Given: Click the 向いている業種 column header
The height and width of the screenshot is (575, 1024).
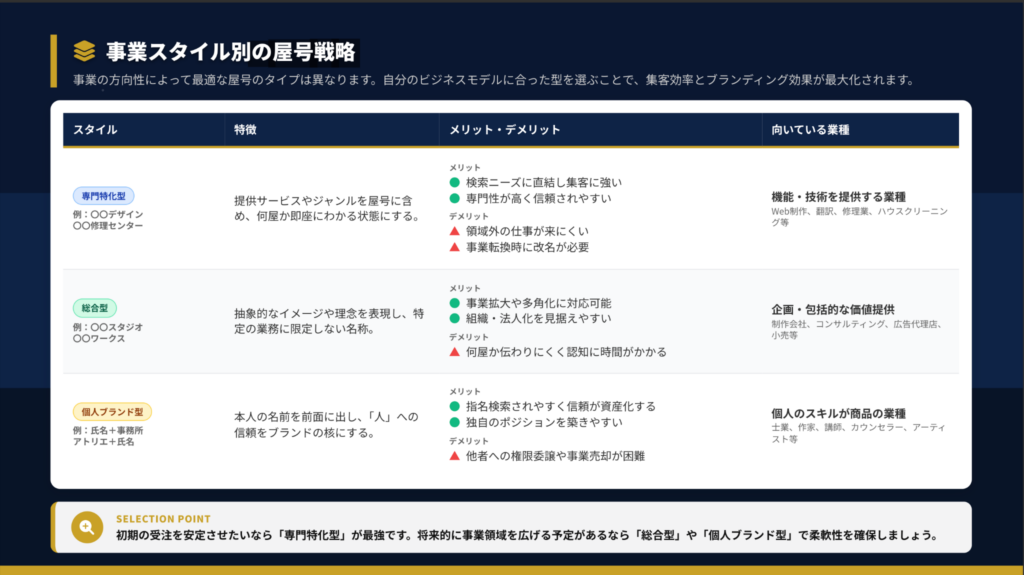Looking at the screenshot, I should (x=811, y=130).
